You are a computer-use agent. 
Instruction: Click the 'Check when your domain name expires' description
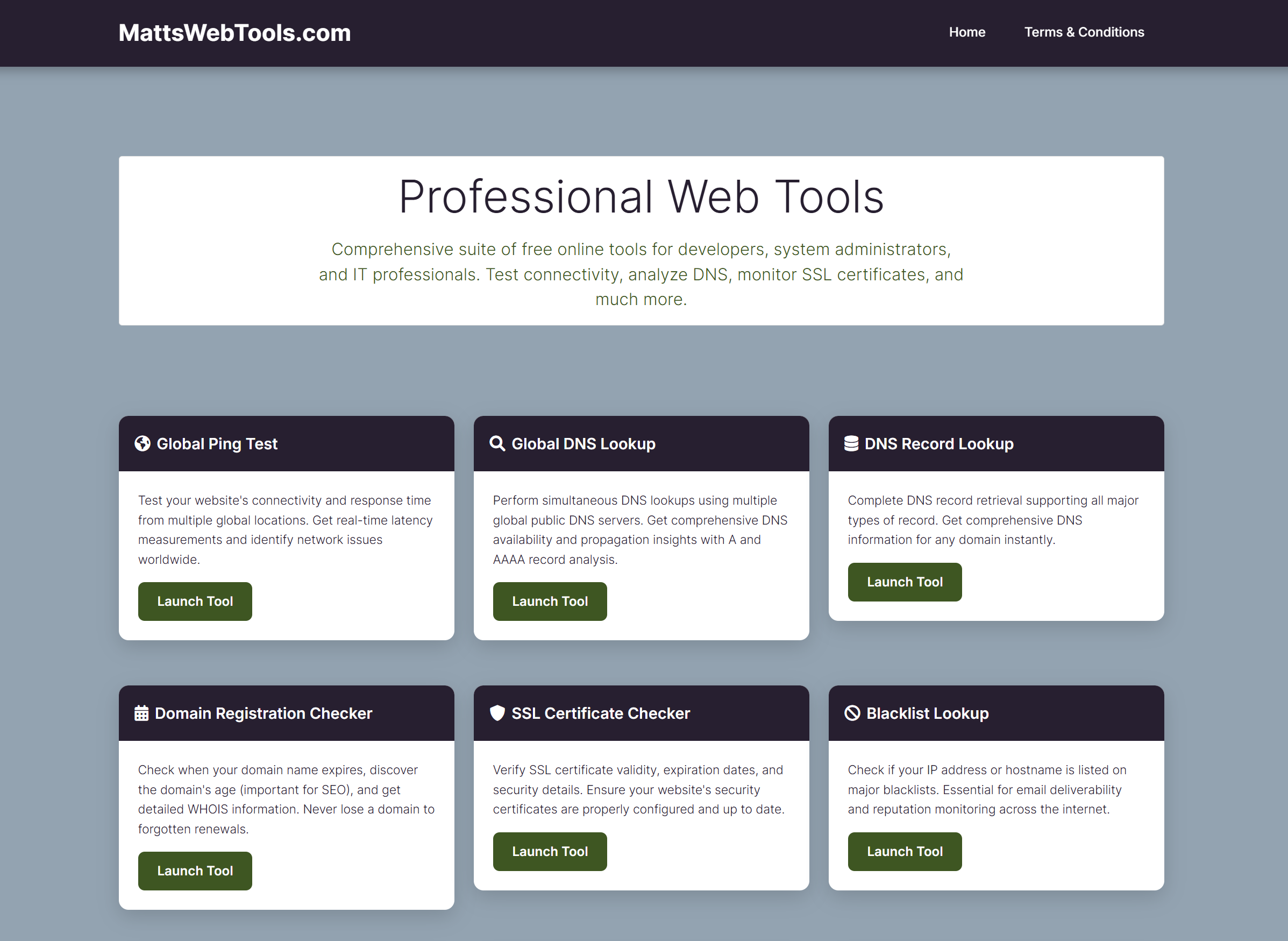coord(286,799)
